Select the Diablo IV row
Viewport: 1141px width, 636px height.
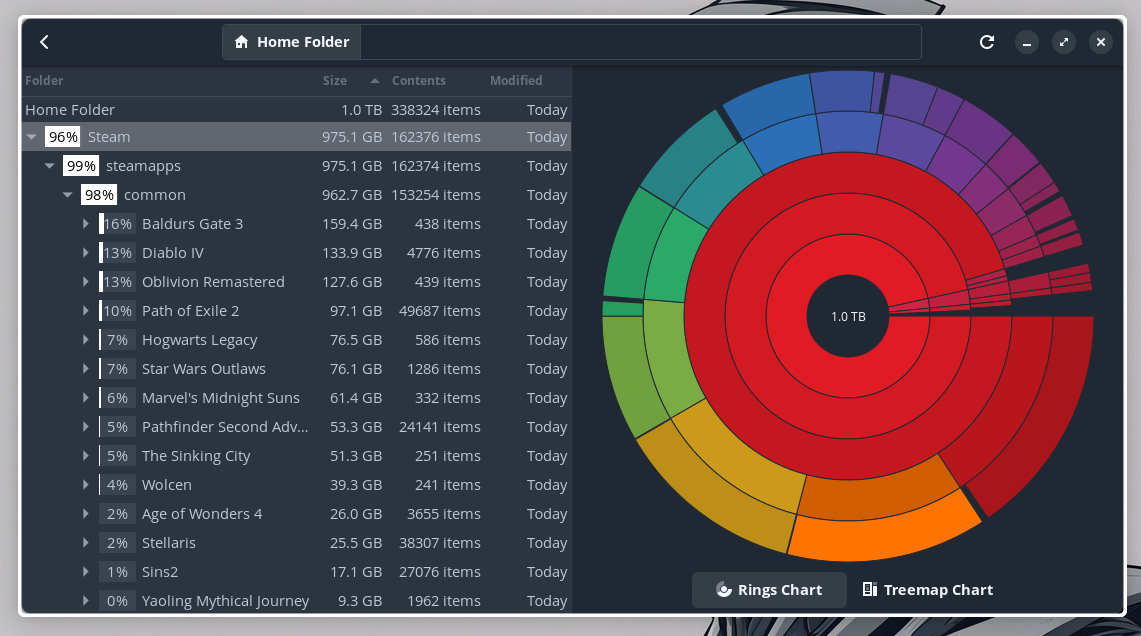coord(296,253)
